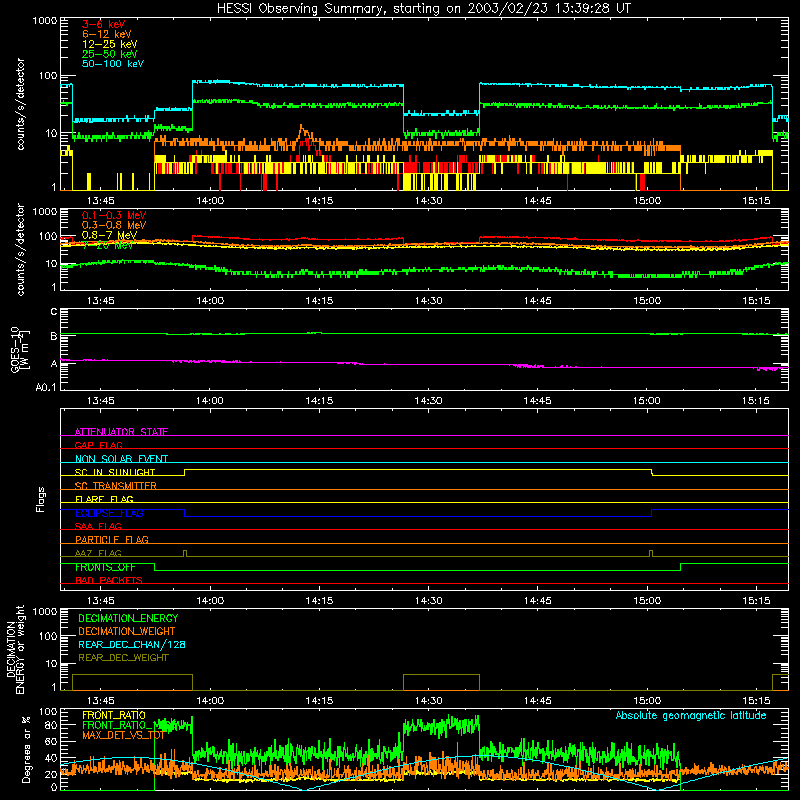
Task: Click the NON_SOLAR_EVENT flag label
Action: 121,459
